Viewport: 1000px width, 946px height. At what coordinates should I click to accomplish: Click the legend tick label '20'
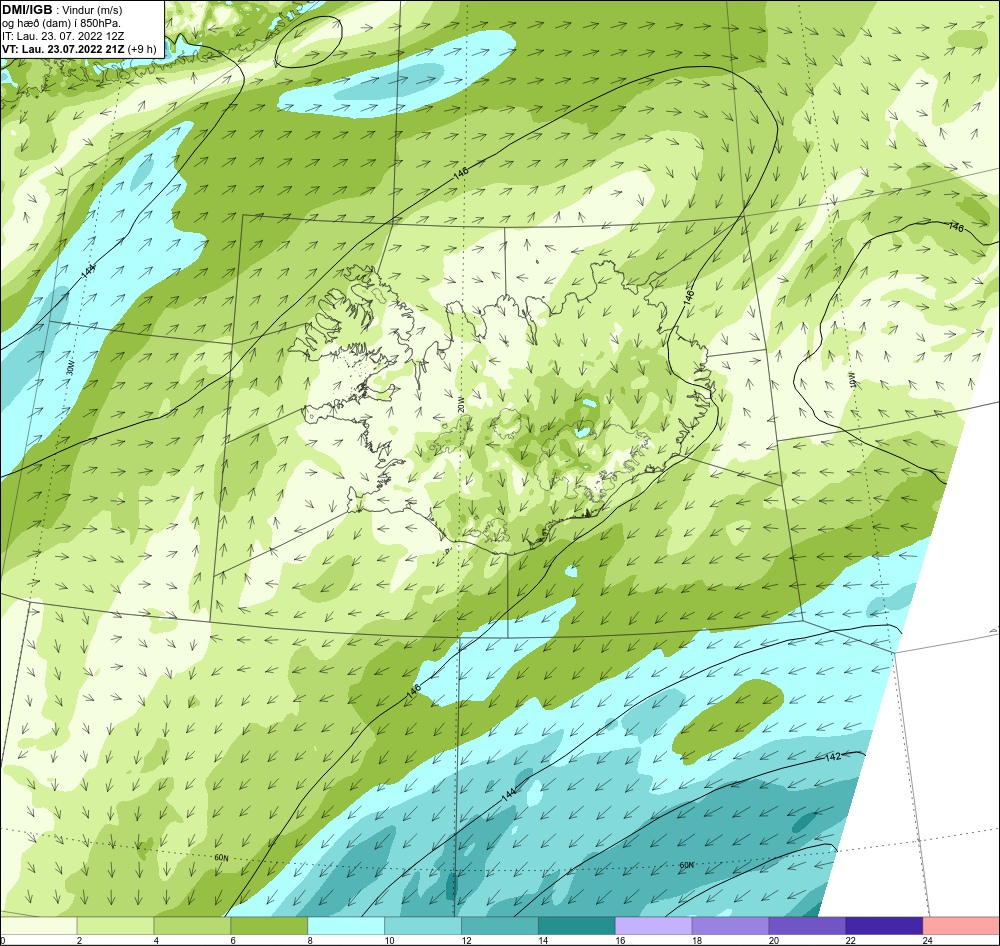point(774,940)
